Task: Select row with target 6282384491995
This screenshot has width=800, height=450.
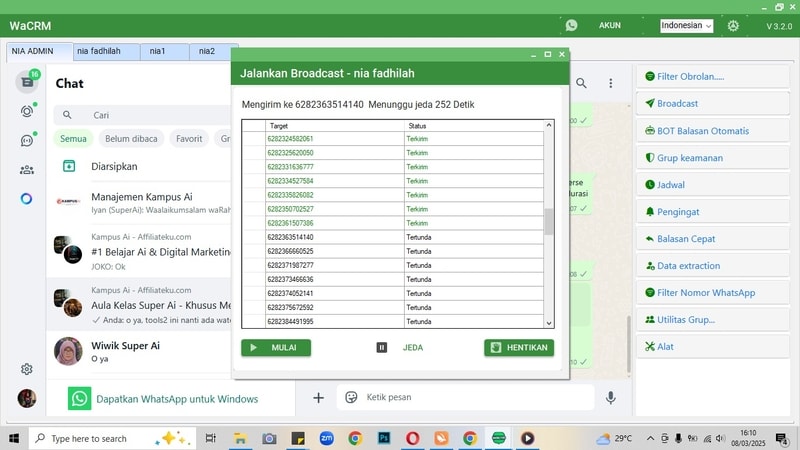Action: point(392,321)
